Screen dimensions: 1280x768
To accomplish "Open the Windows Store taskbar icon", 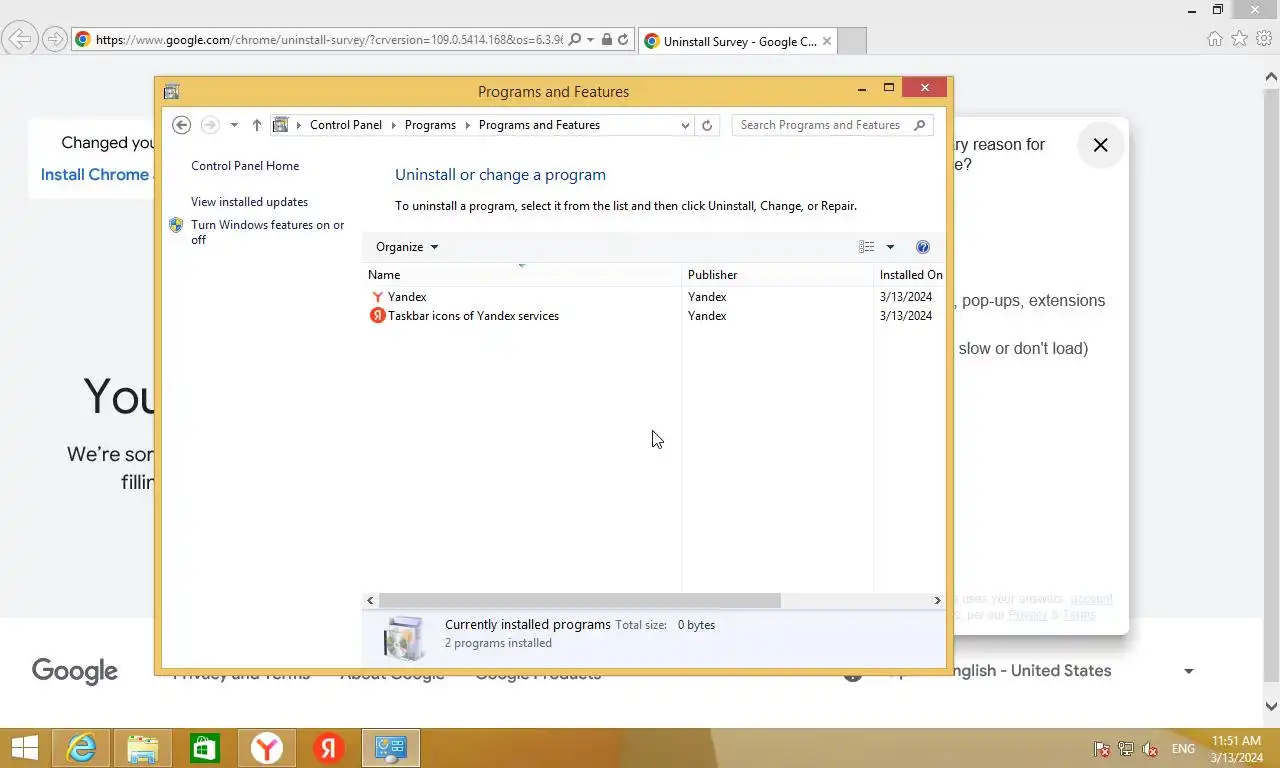I will 205,748.
